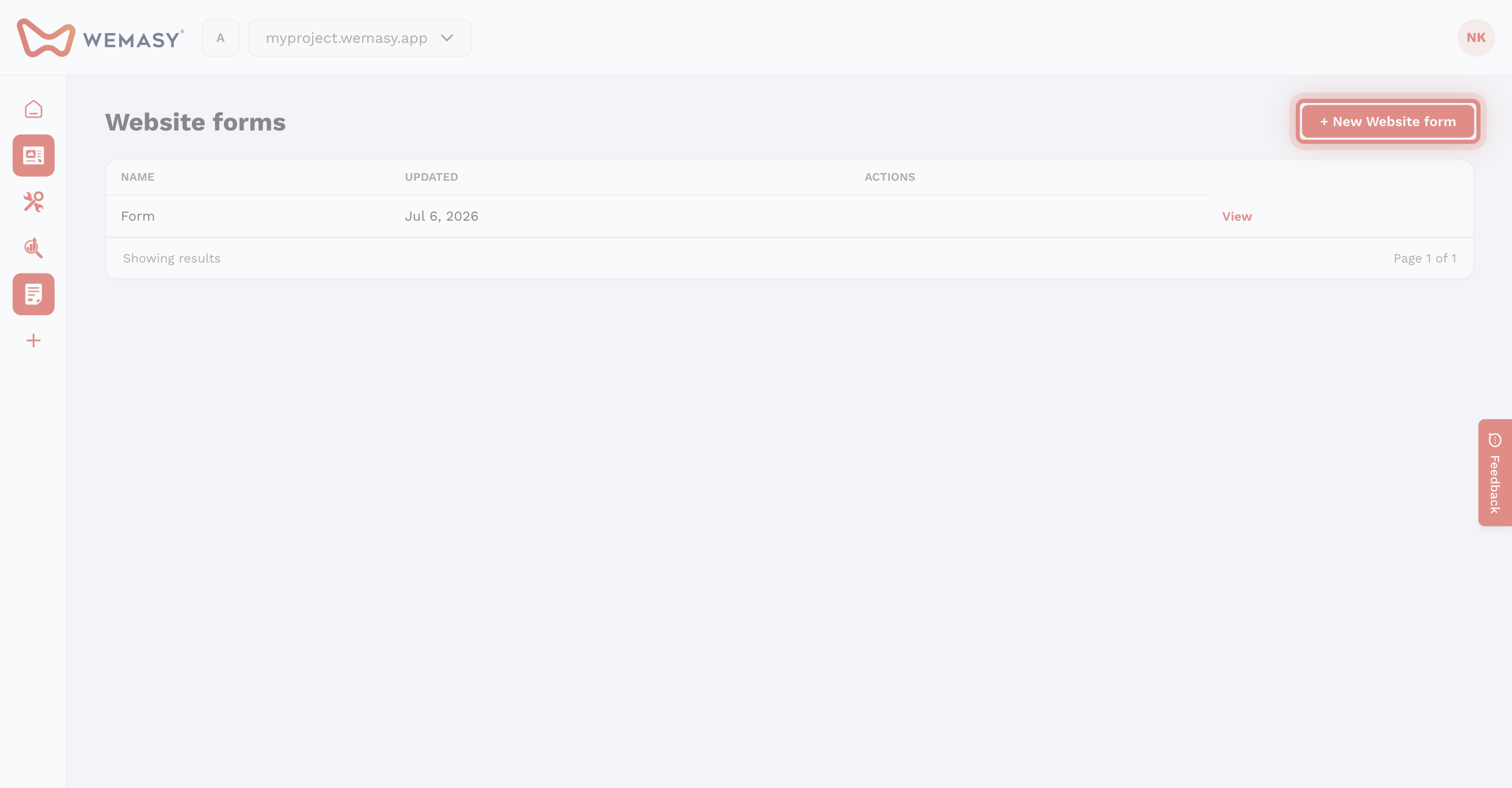Open the forms document sidebar icon

(x=33, y=294)
